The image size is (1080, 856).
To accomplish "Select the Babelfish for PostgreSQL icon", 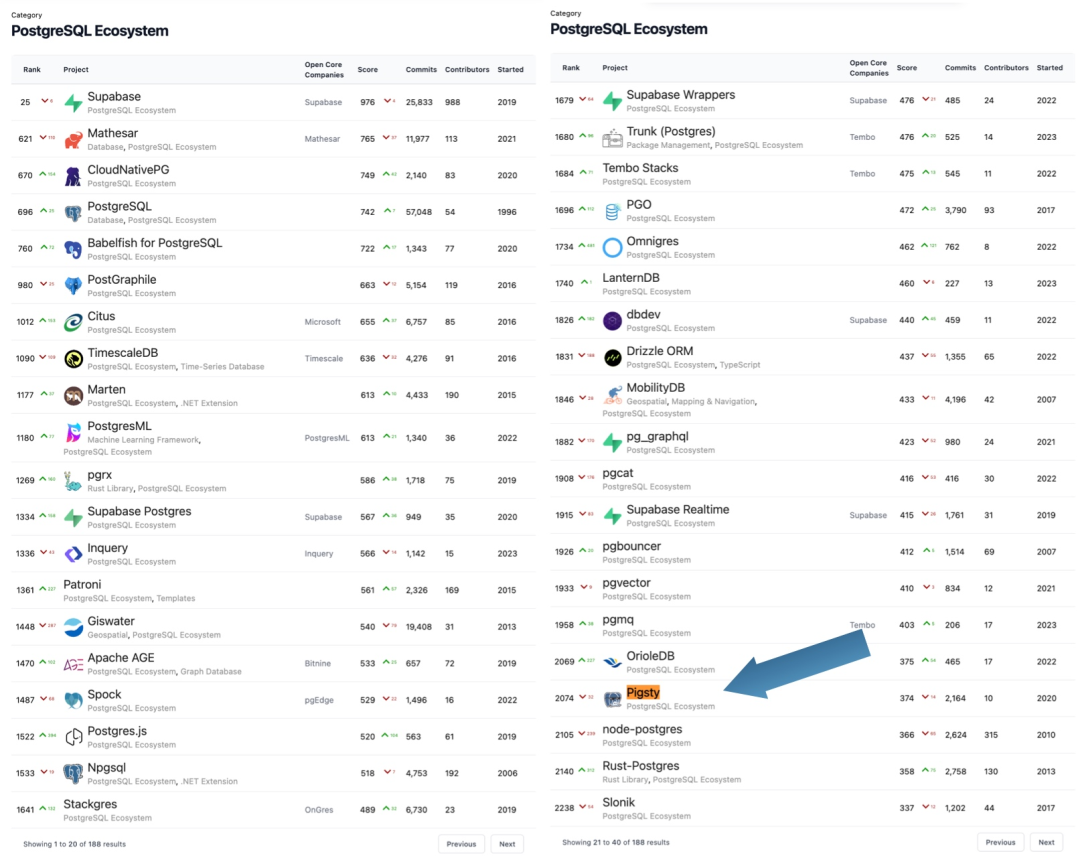I will point(74,249).
